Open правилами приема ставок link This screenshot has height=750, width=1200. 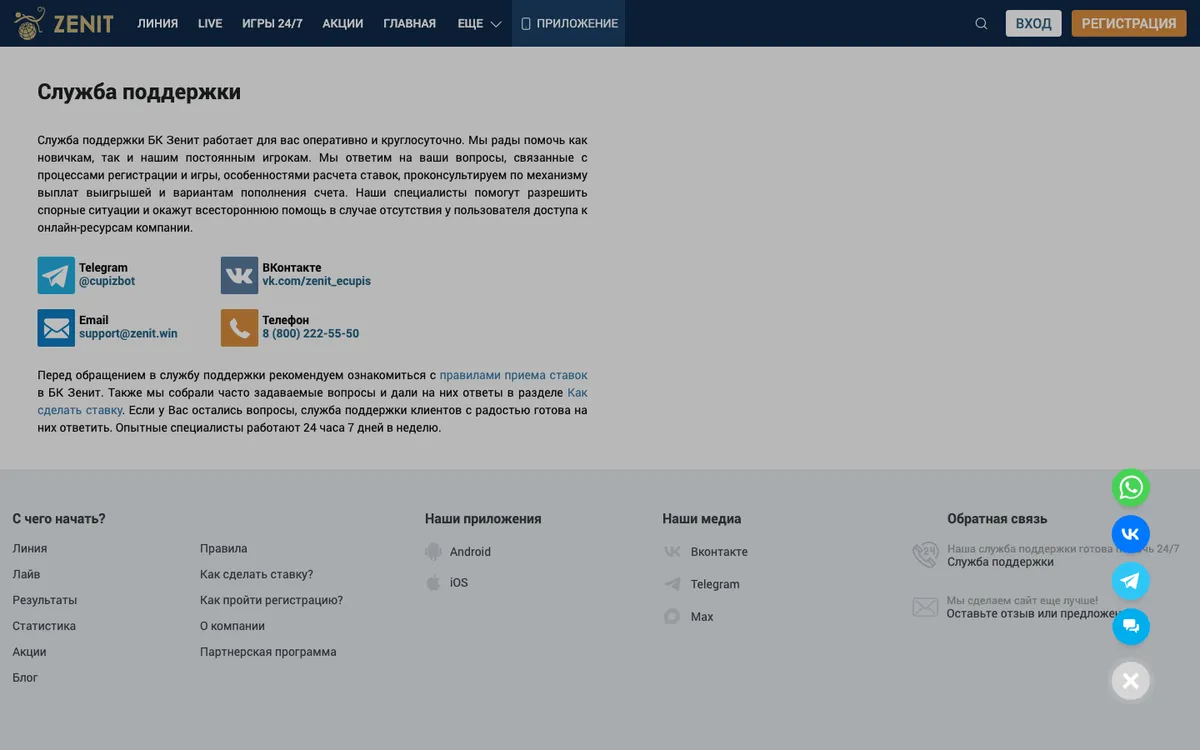point(514,376)
